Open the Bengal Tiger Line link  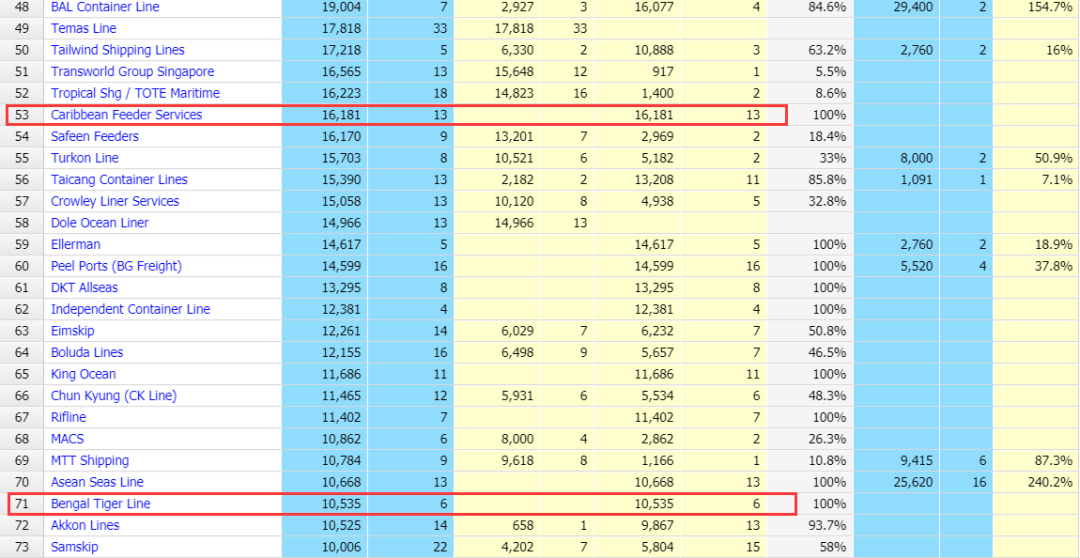(101, 504)
